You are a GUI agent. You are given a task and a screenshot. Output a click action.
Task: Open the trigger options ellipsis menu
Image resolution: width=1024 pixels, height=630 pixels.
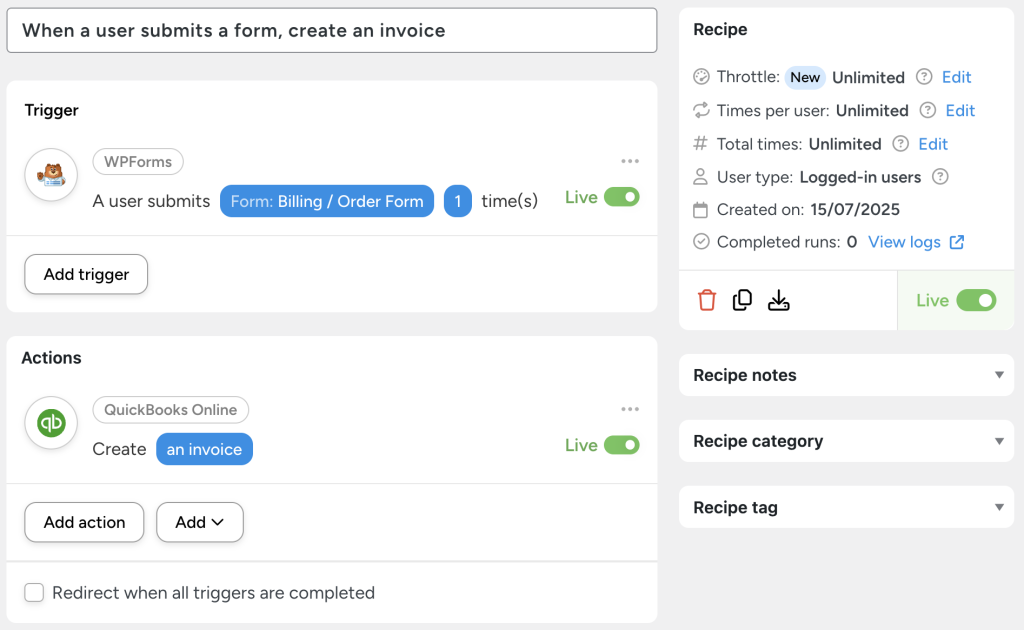click(631, 160)
